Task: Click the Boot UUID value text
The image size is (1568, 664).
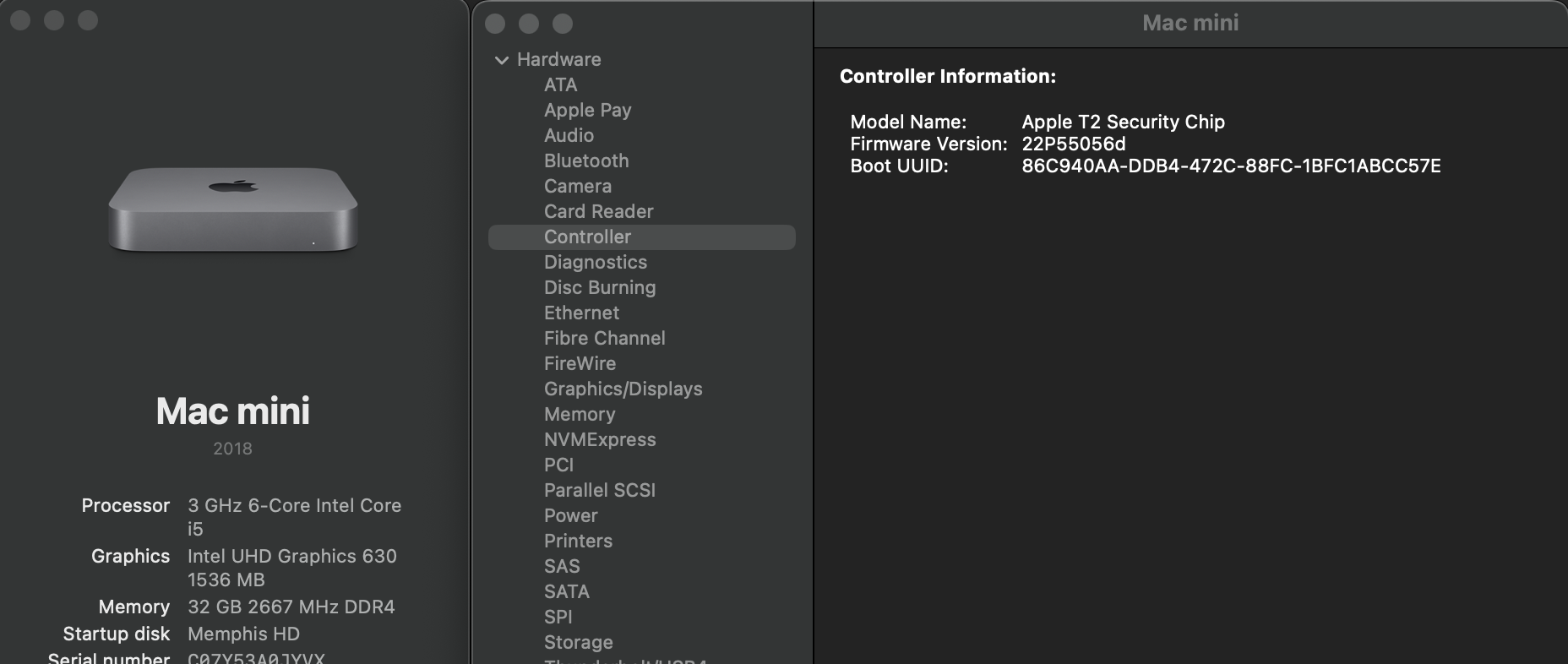Action: point(1231,166)
